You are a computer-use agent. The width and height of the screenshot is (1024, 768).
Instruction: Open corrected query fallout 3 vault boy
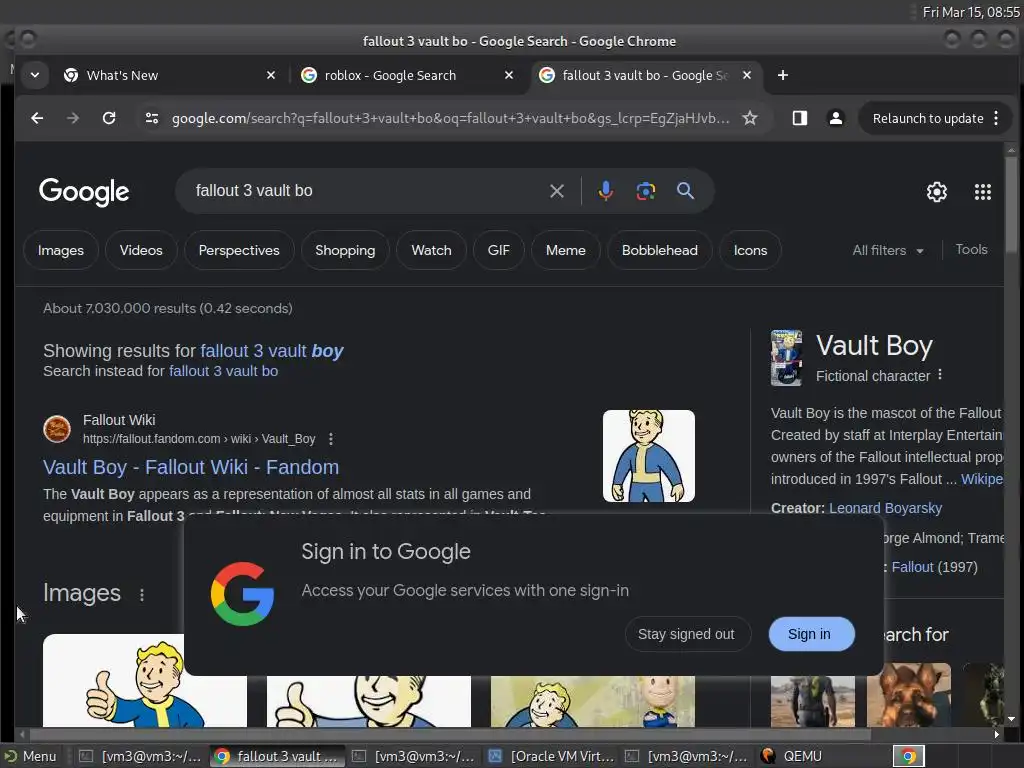(x=272, y=351)
